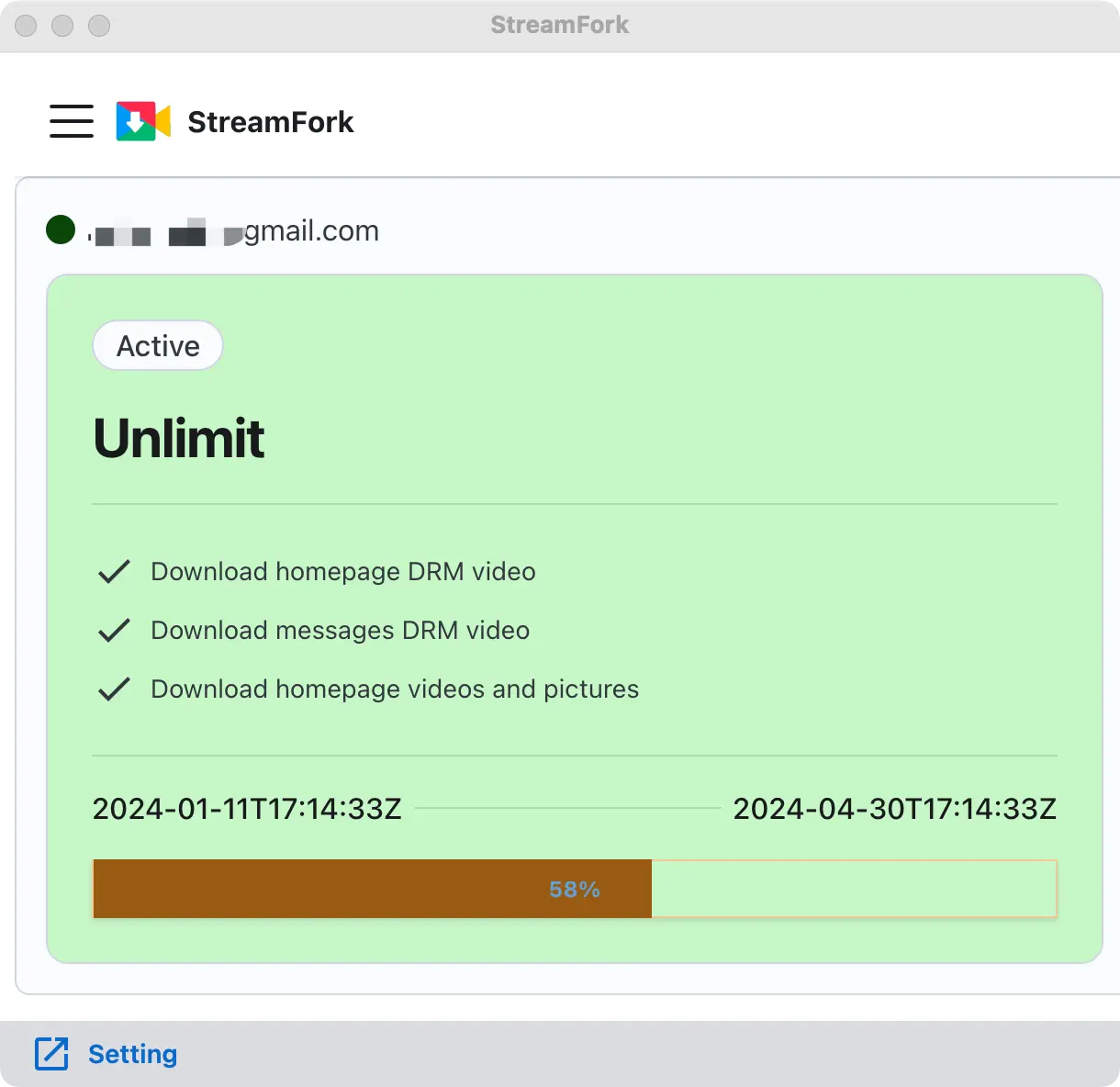The image size is (1120, 1087).
Task: Toggle the Download homepage DRM video feature
Action: pyautogui.click(x=342, y=571)
